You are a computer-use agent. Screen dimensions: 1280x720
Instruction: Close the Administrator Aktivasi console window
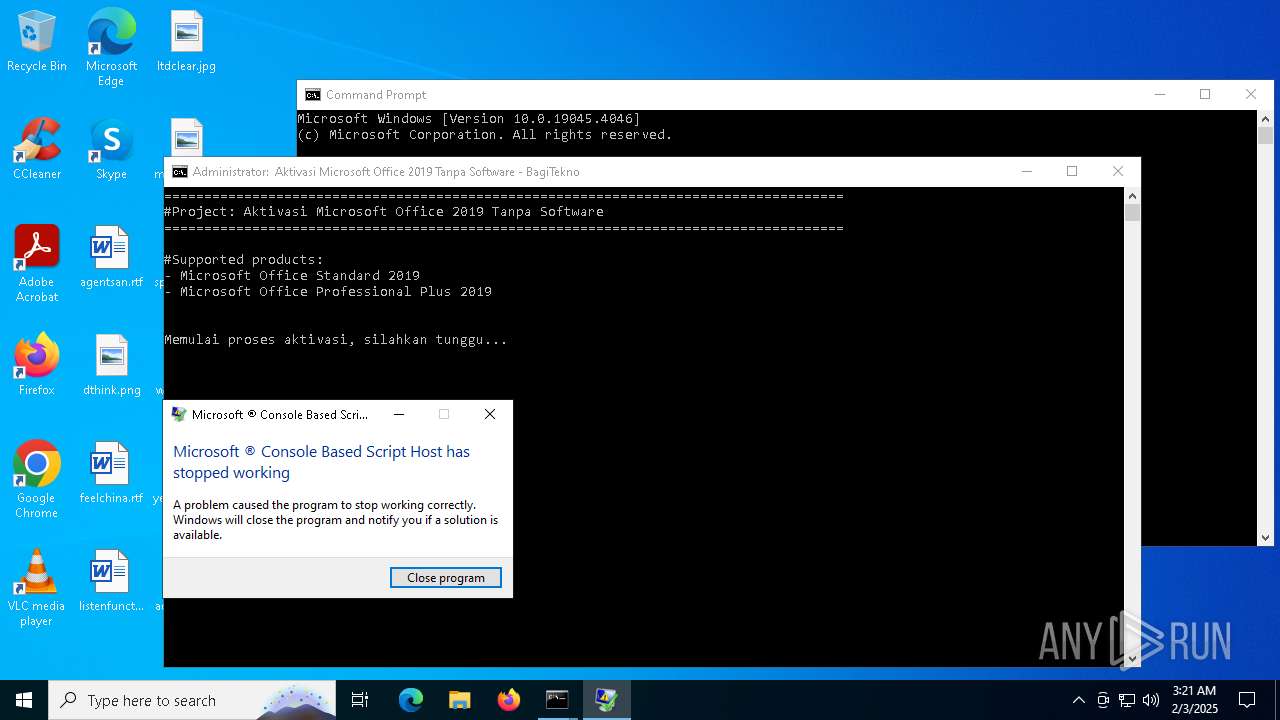[1118, 172]
